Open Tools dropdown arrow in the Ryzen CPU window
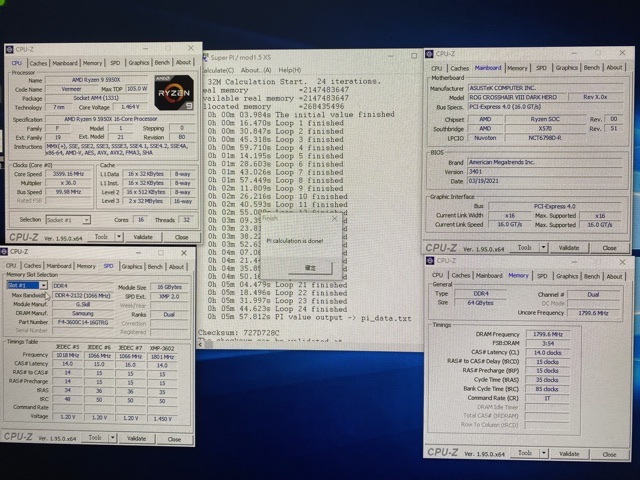This screenshot has height=480, width=640. (x=119, y=237)
